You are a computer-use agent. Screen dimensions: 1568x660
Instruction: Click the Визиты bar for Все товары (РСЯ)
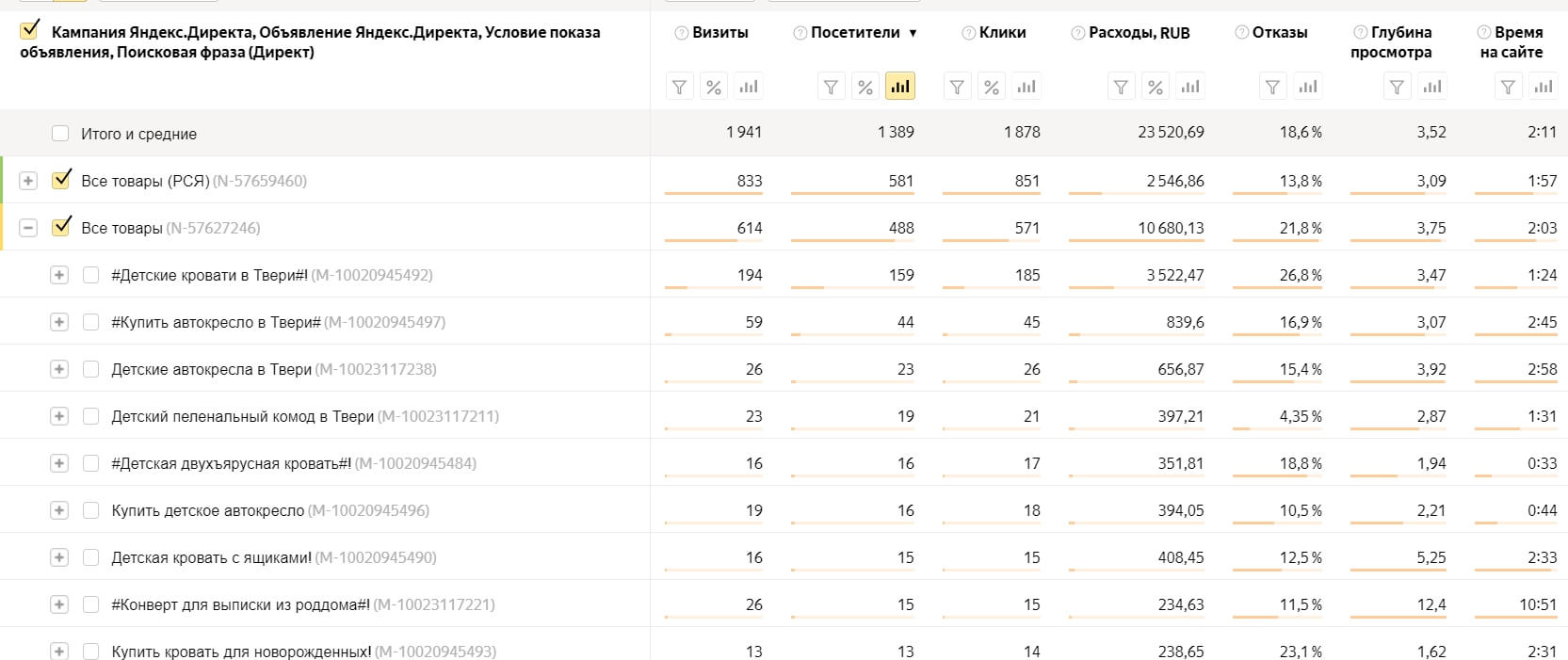(x=713, y=193)
